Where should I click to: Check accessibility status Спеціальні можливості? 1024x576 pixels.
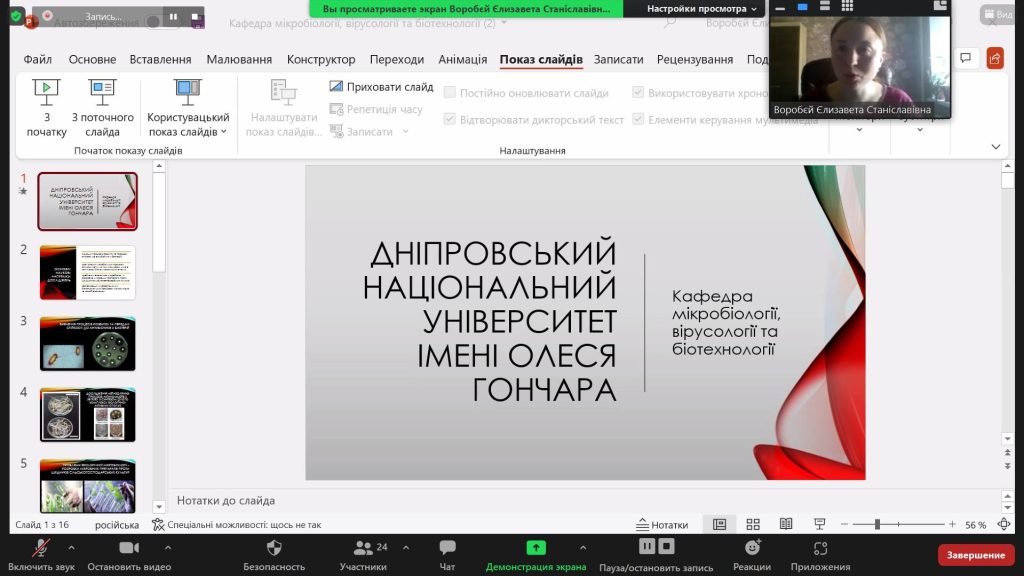pos(236,524)
